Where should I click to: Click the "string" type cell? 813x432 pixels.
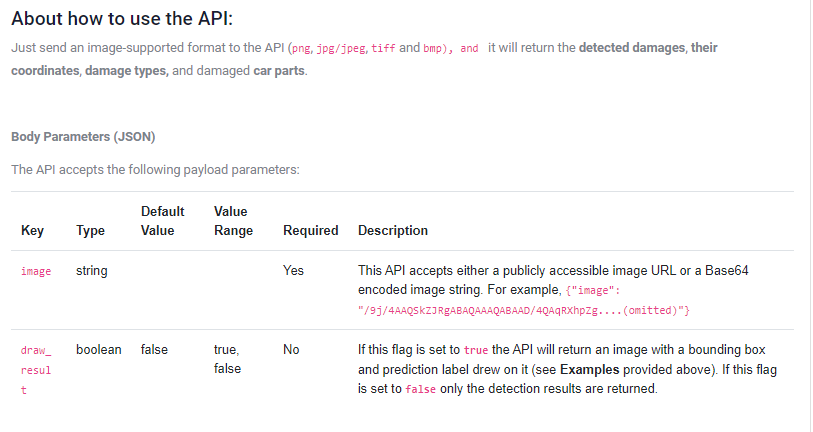[92, 270]
